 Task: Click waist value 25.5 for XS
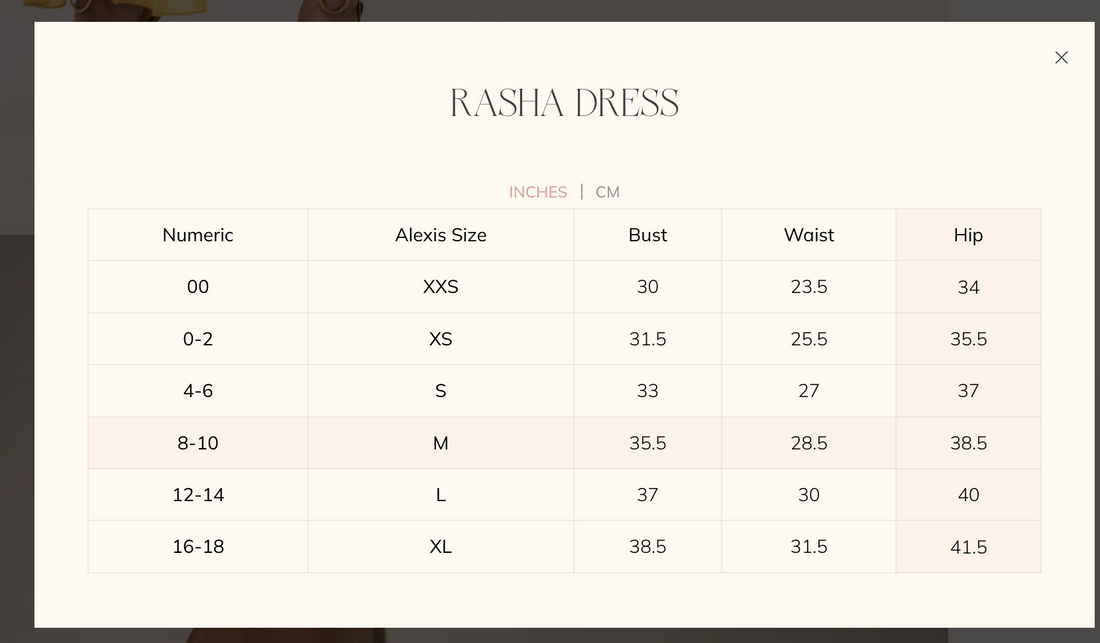click(809, 339)
